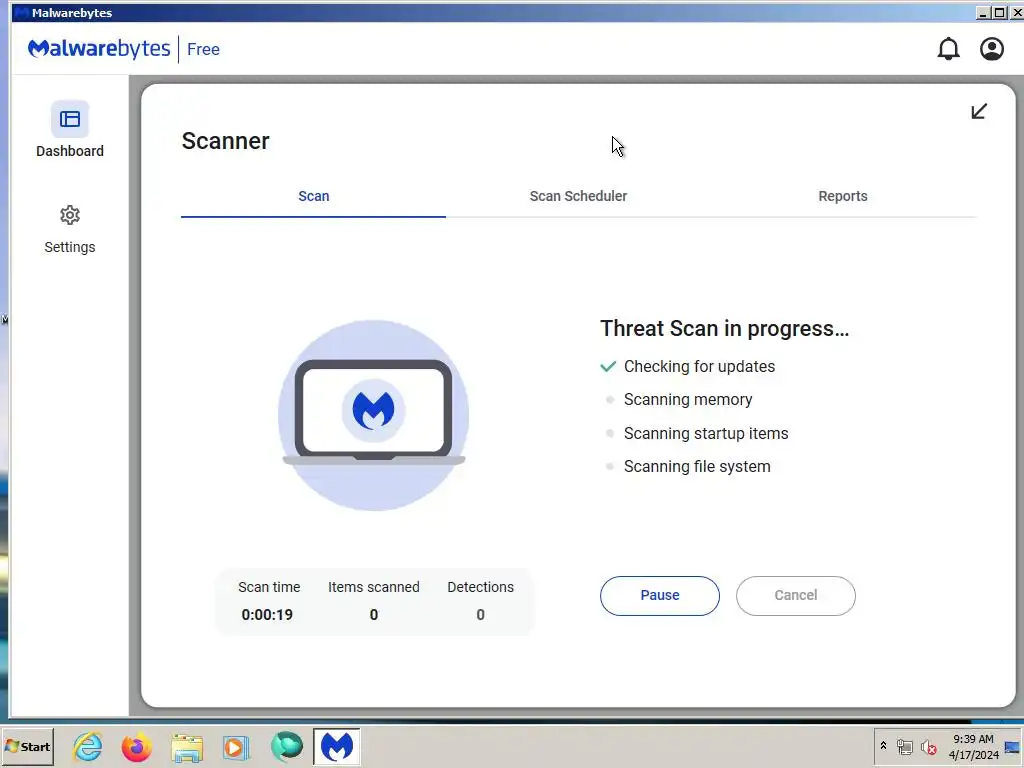
Task: Switch to the Scan Scheduler tab
Action: pos(578,196)
